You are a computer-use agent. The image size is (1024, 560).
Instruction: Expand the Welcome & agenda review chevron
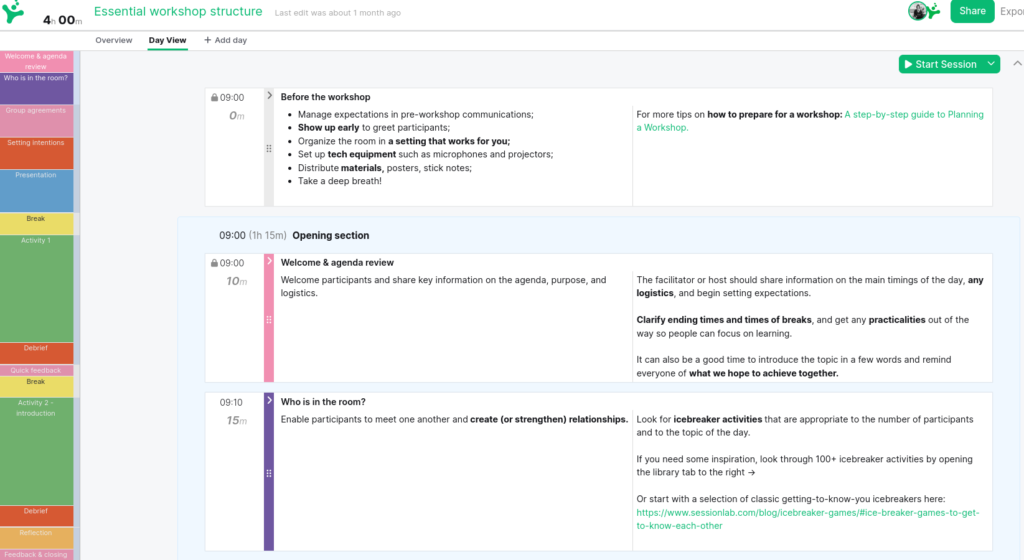point(269,262)
